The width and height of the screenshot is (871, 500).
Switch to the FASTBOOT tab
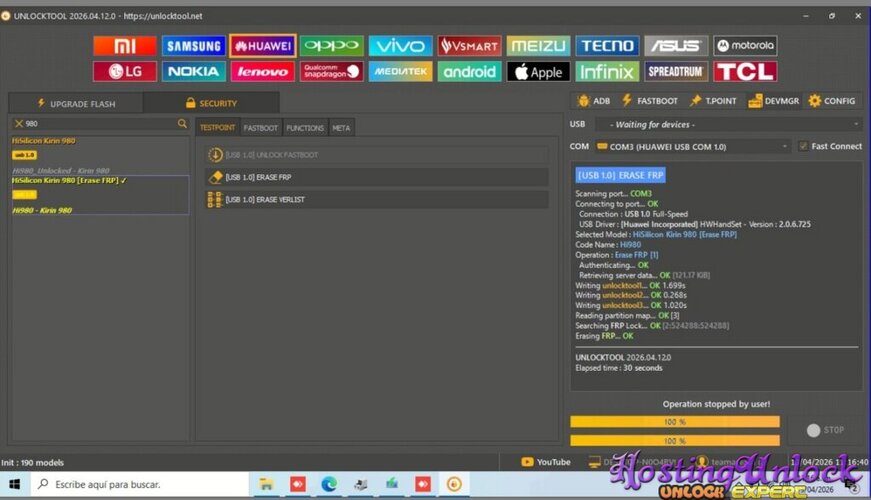coord(261,128)
